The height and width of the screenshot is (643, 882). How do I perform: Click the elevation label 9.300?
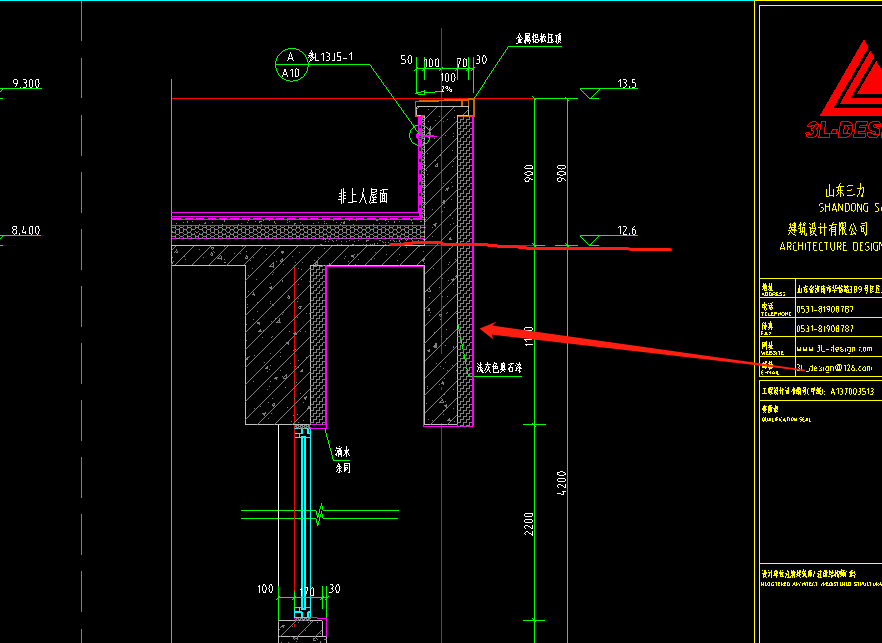[26, 83]
